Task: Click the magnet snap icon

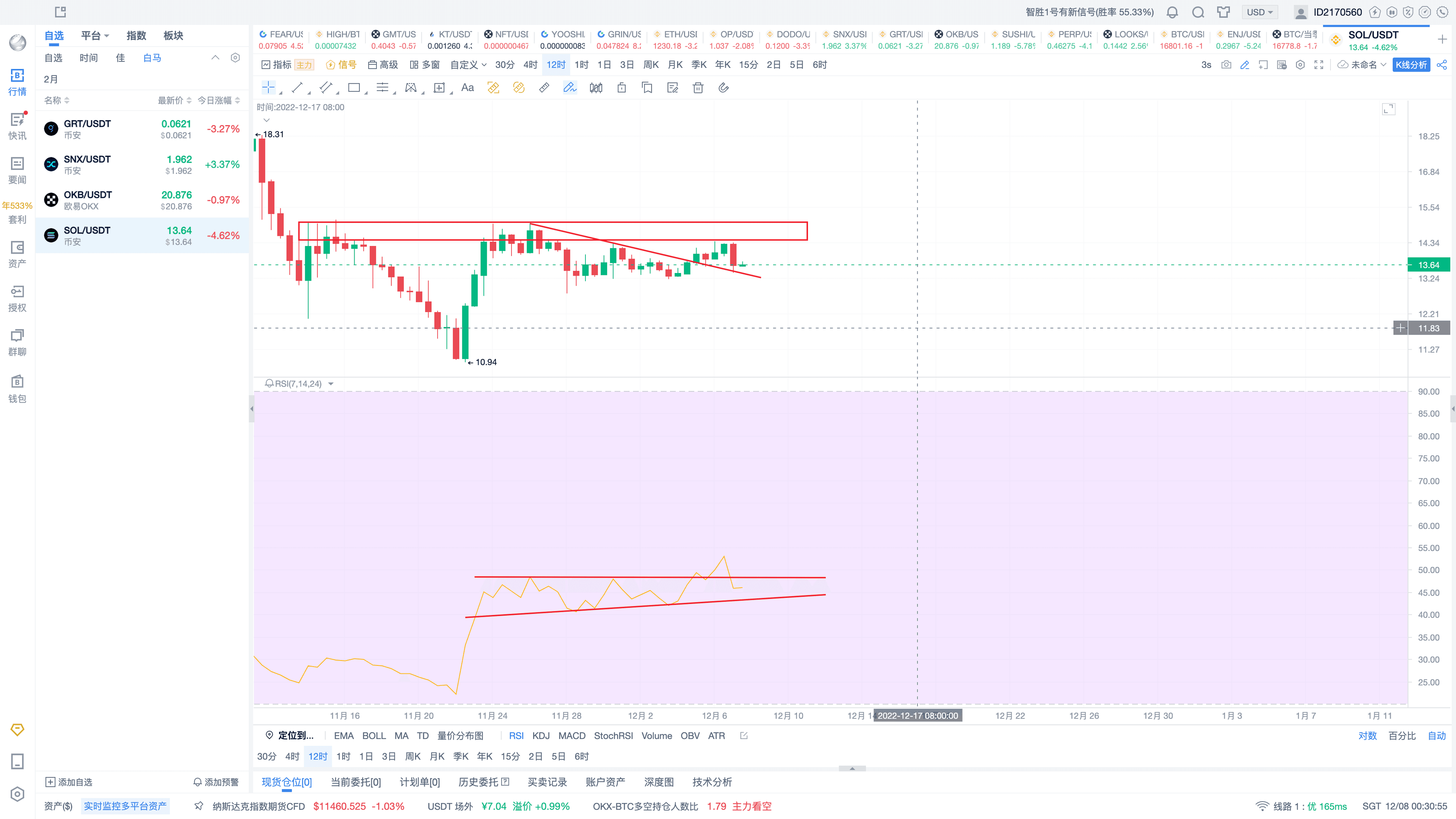Action: (x=723, y=88)
